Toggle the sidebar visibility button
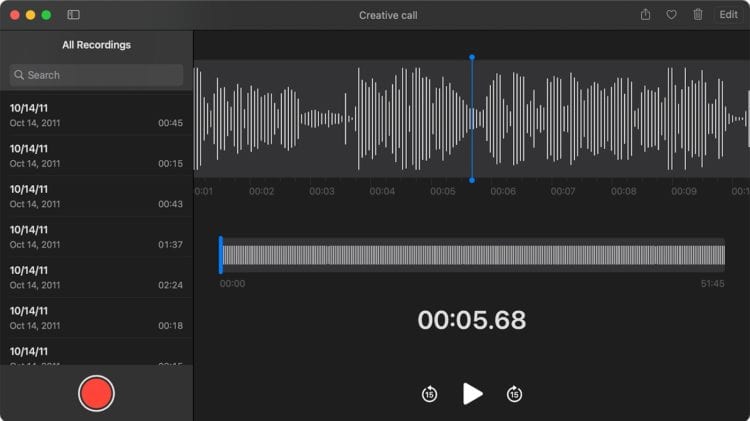The width and height of the screenshot is (750, 421). (x=73, y=15)
